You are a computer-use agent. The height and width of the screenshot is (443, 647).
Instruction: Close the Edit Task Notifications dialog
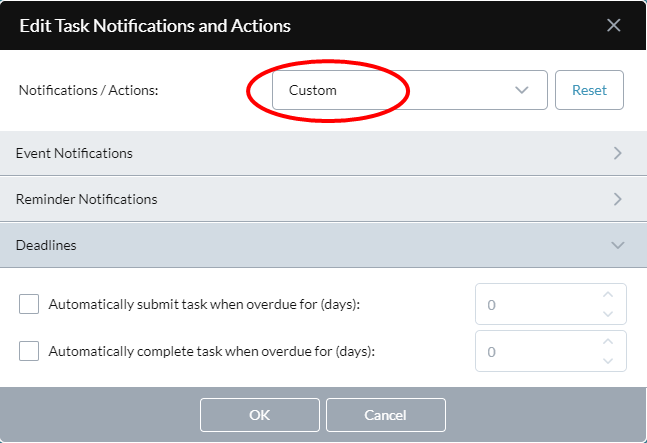[x=614, y=25]
